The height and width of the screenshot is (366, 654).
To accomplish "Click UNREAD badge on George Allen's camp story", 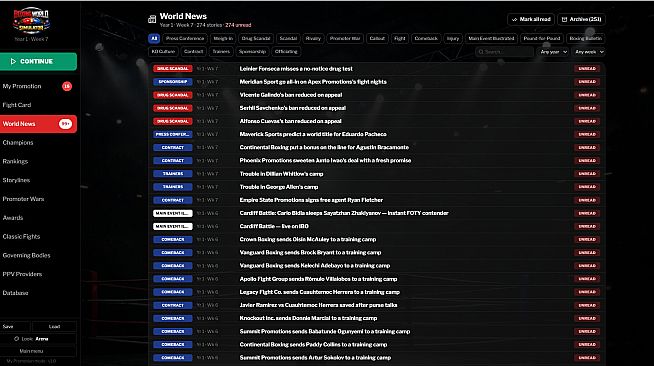I will tap(587, 187).
